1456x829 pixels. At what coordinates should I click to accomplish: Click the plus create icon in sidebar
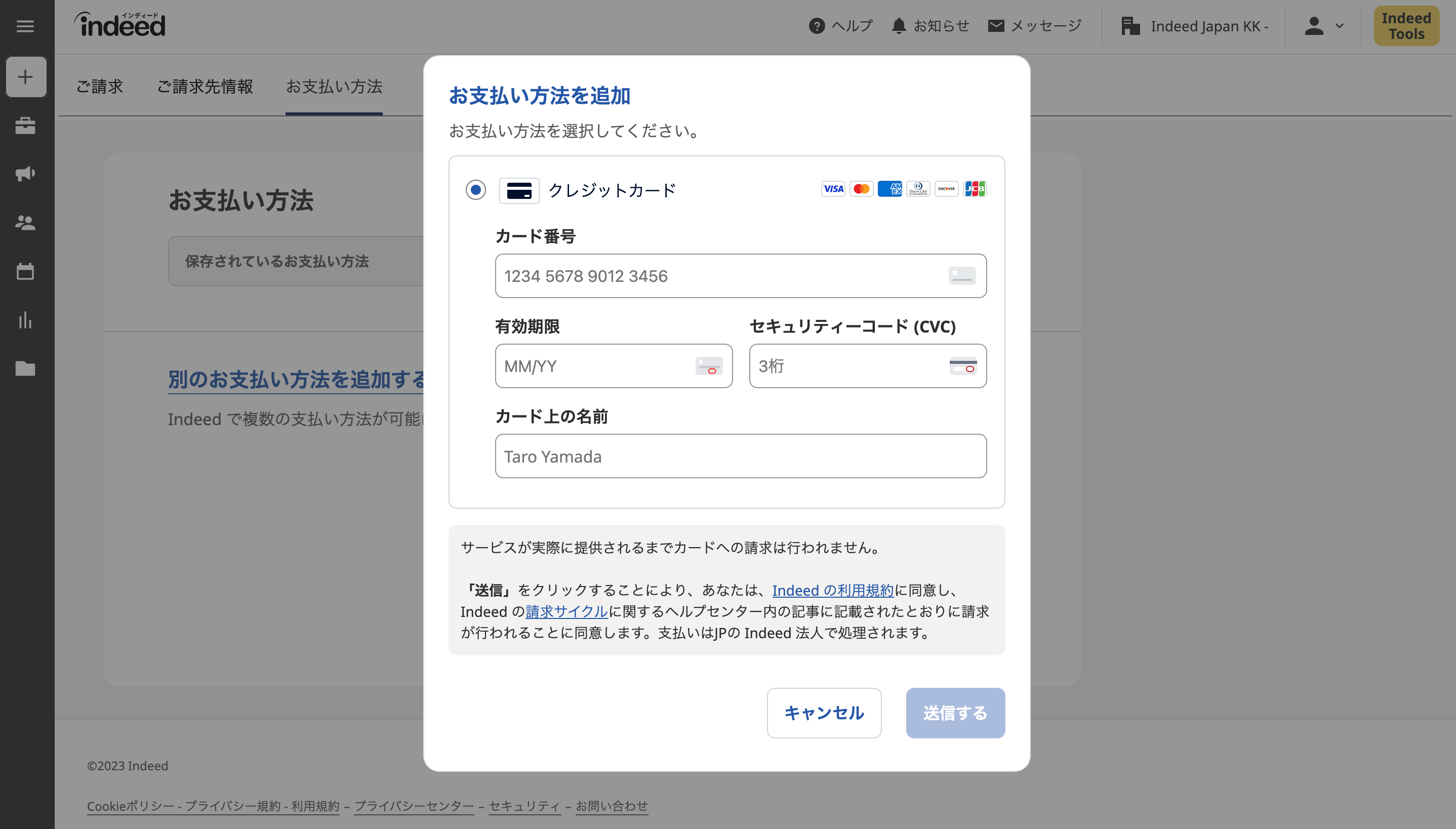click(26, 77)
